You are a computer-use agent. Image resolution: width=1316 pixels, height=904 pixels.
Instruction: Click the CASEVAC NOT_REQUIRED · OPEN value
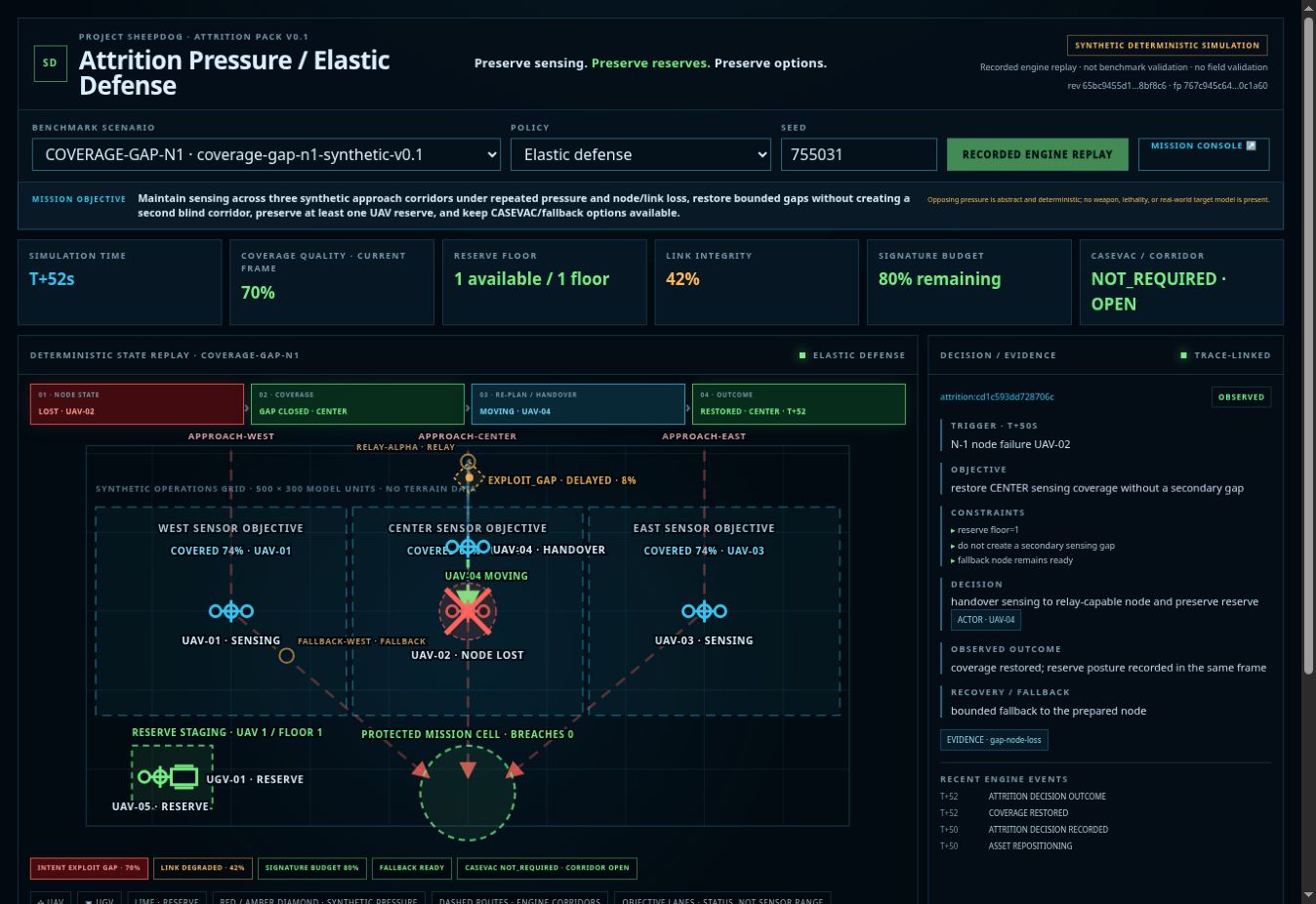(x=1158, y=291)
